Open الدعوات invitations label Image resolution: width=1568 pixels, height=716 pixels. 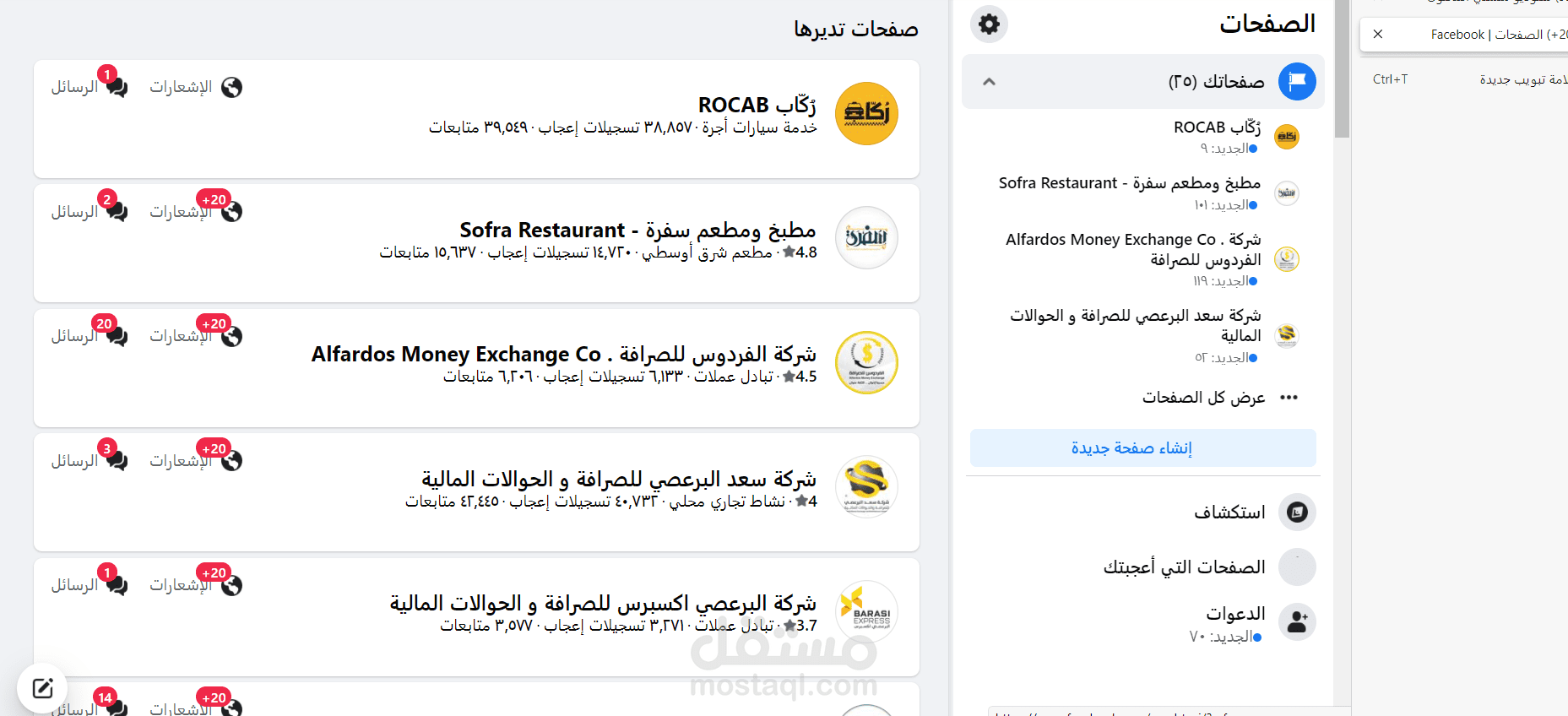(x=1235, y=614)
